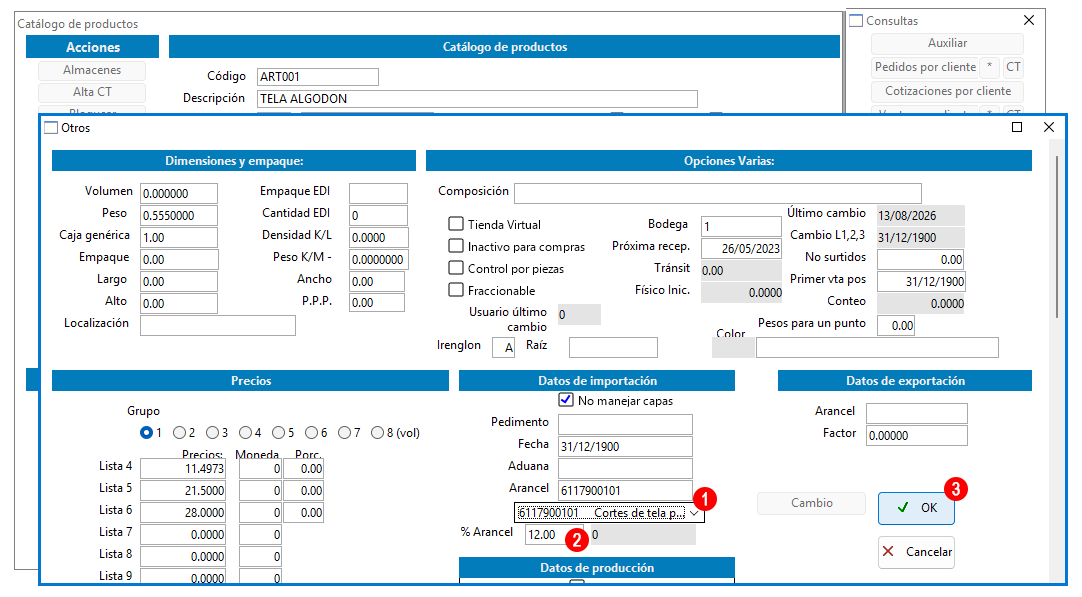Click the disabled Cambio button
The height and width of the screenshot is (597, 1082).
coord(812,503)
